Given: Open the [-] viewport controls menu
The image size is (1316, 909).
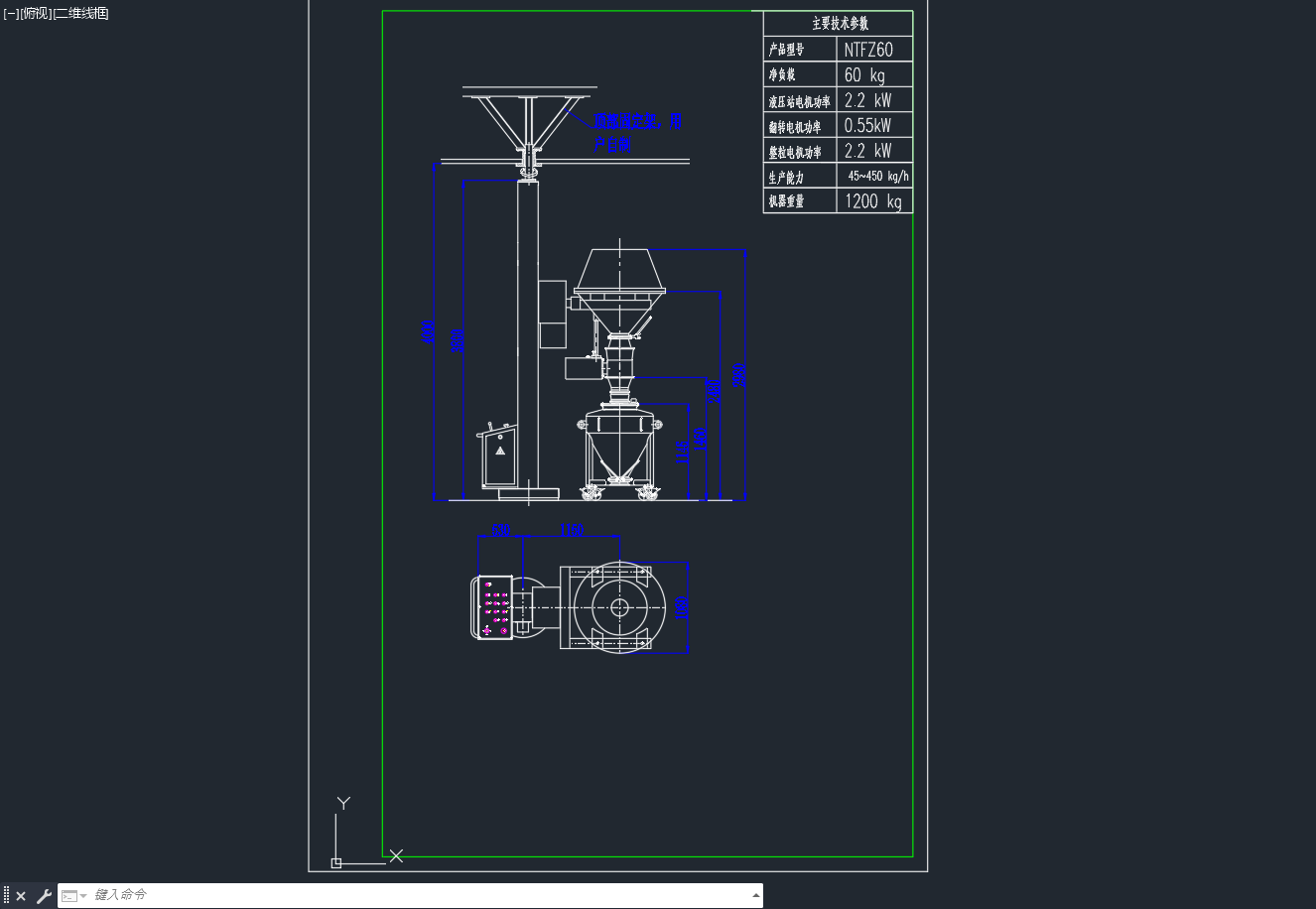Looking at the screenshot, I should click(11, 13).
